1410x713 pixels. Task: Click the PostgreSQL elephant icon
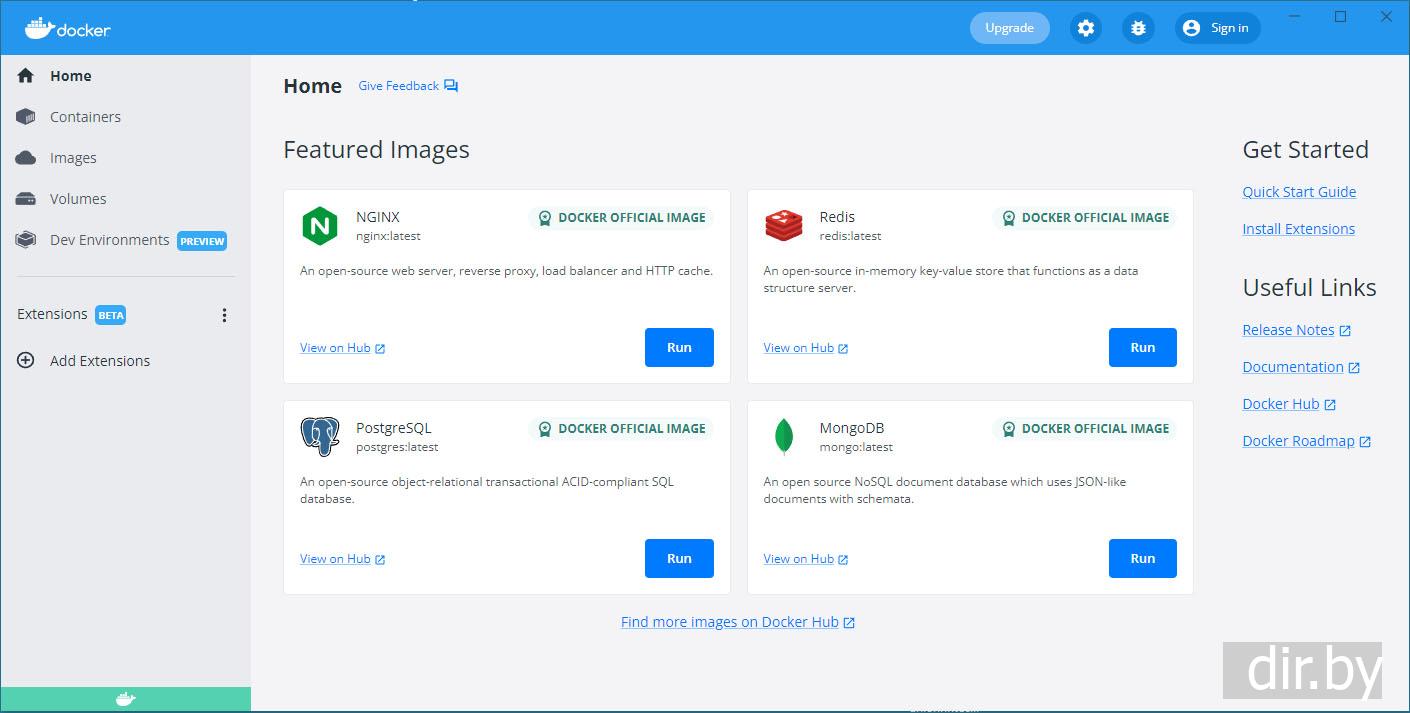[320, 437]
